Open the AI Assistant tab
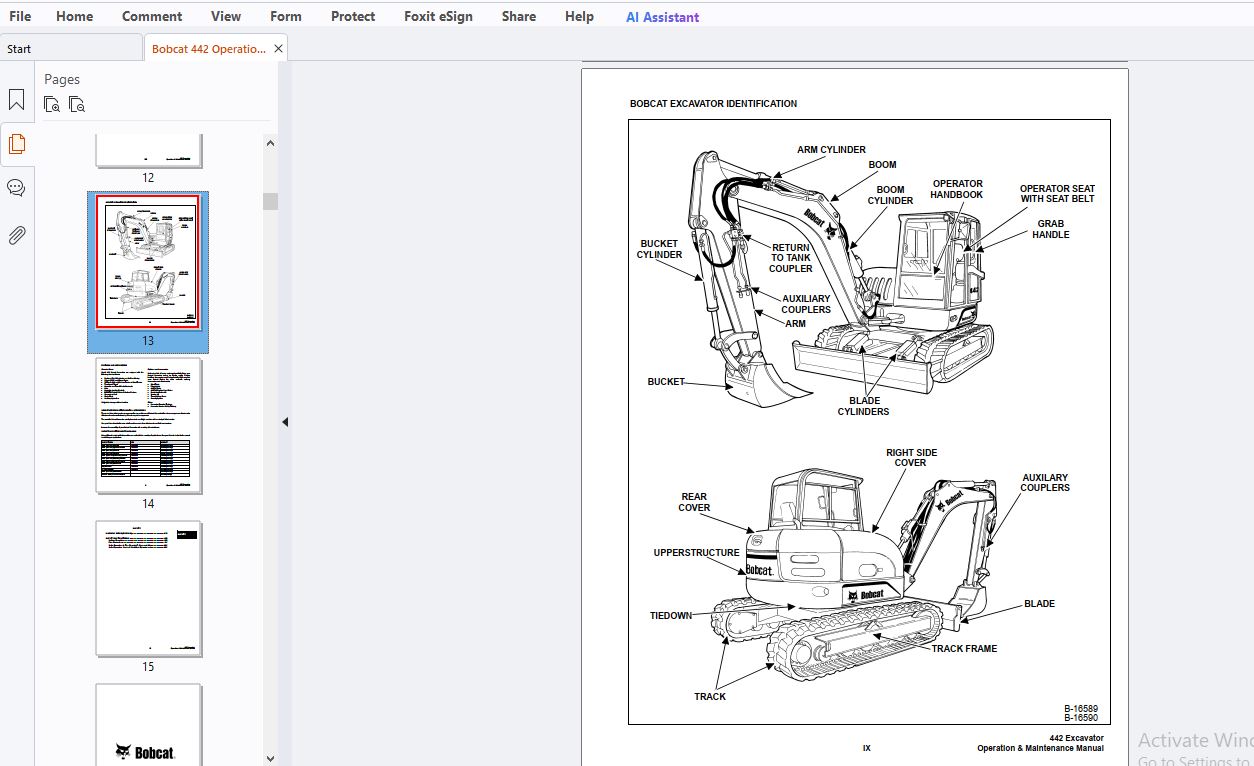 (662, 17)
